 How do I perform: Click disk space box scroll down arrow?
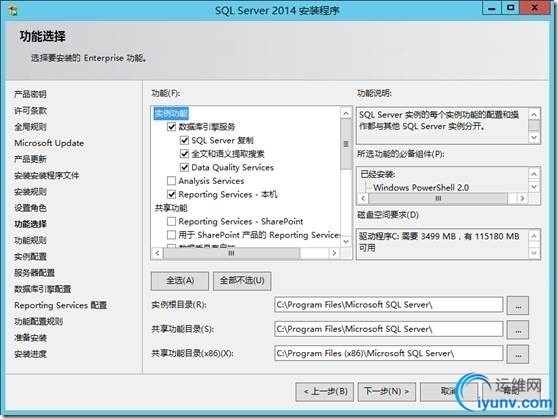click(x=534, y=253)
